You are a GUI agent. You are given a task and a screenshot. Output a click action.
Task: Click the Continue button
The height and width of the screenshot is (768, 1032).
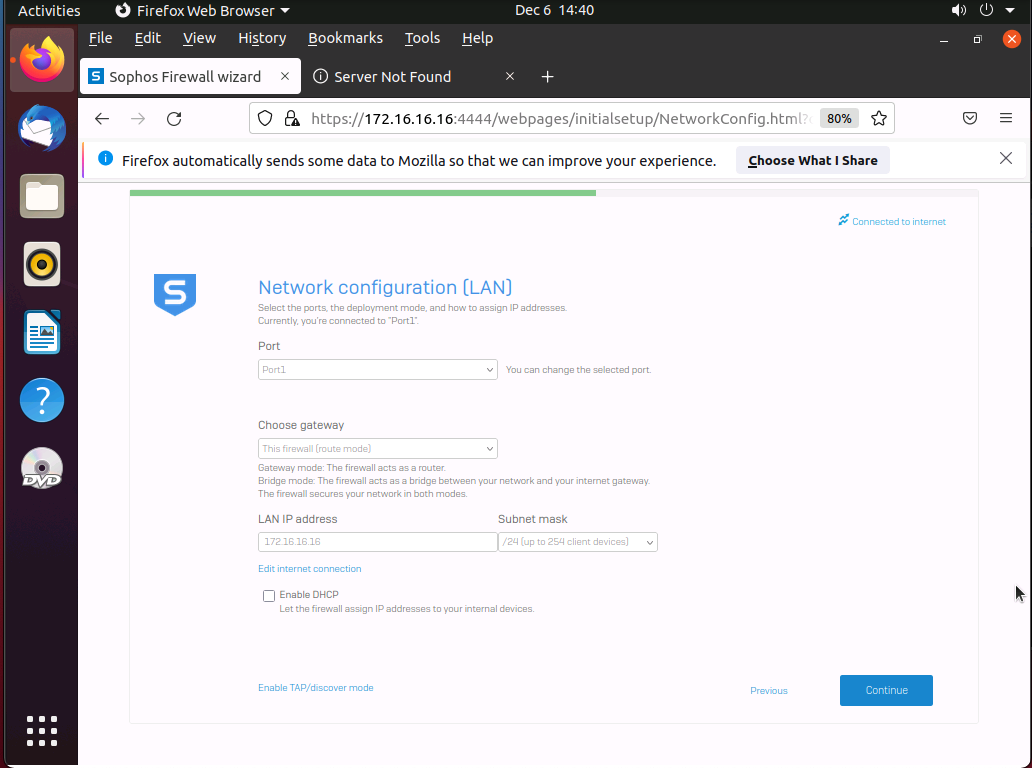point(886,691)
